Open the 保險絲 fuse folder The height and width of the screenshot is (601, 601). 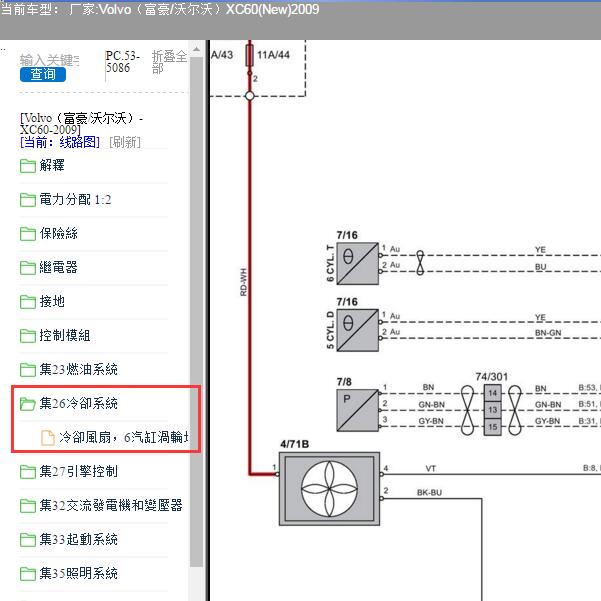pyautogui.click(x=58, y=233)
